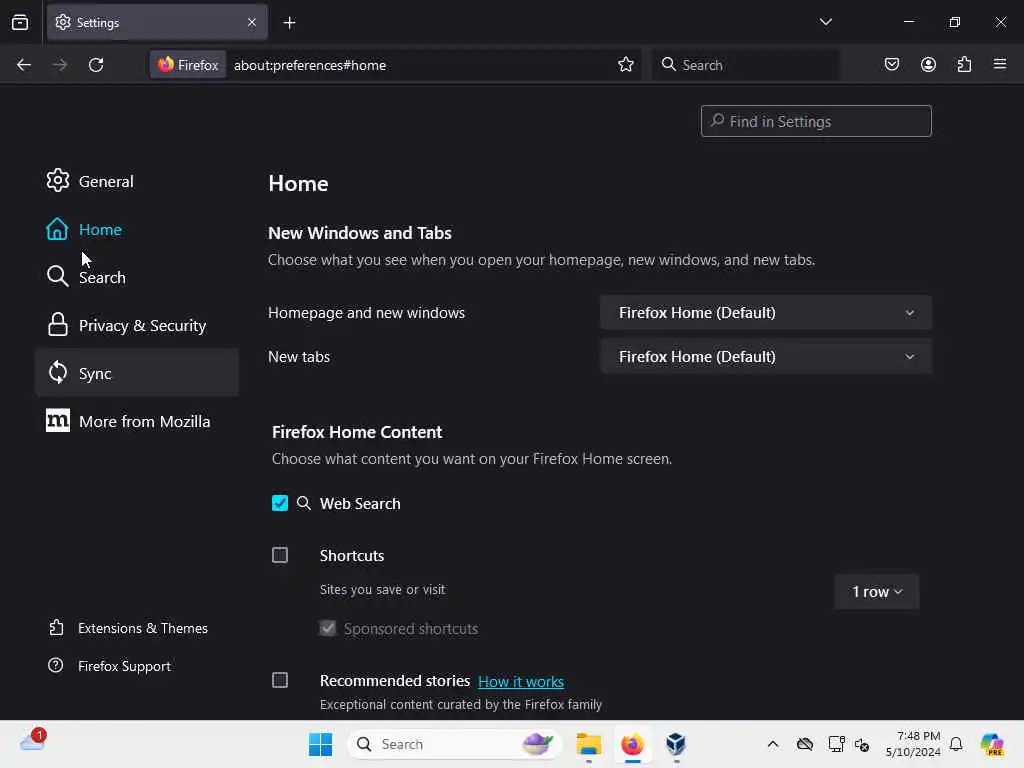Click the muted volume tray icon
Image resolution: width=1024 pixels, height=768 pixels.
coord(862,744)
